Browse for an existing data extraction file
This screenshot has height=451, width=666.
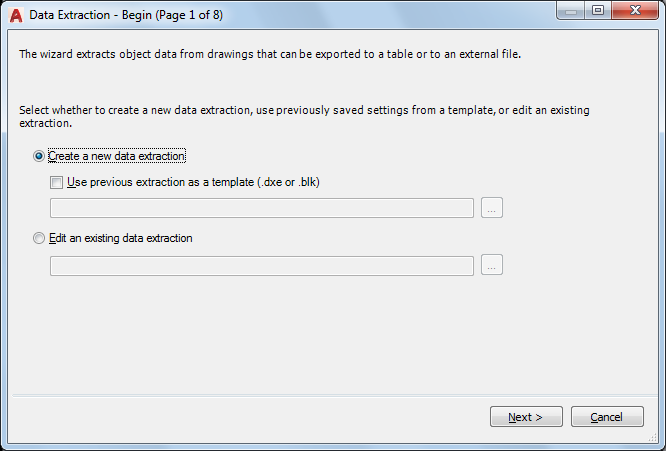pyautogui.click(x=492, y=265)
